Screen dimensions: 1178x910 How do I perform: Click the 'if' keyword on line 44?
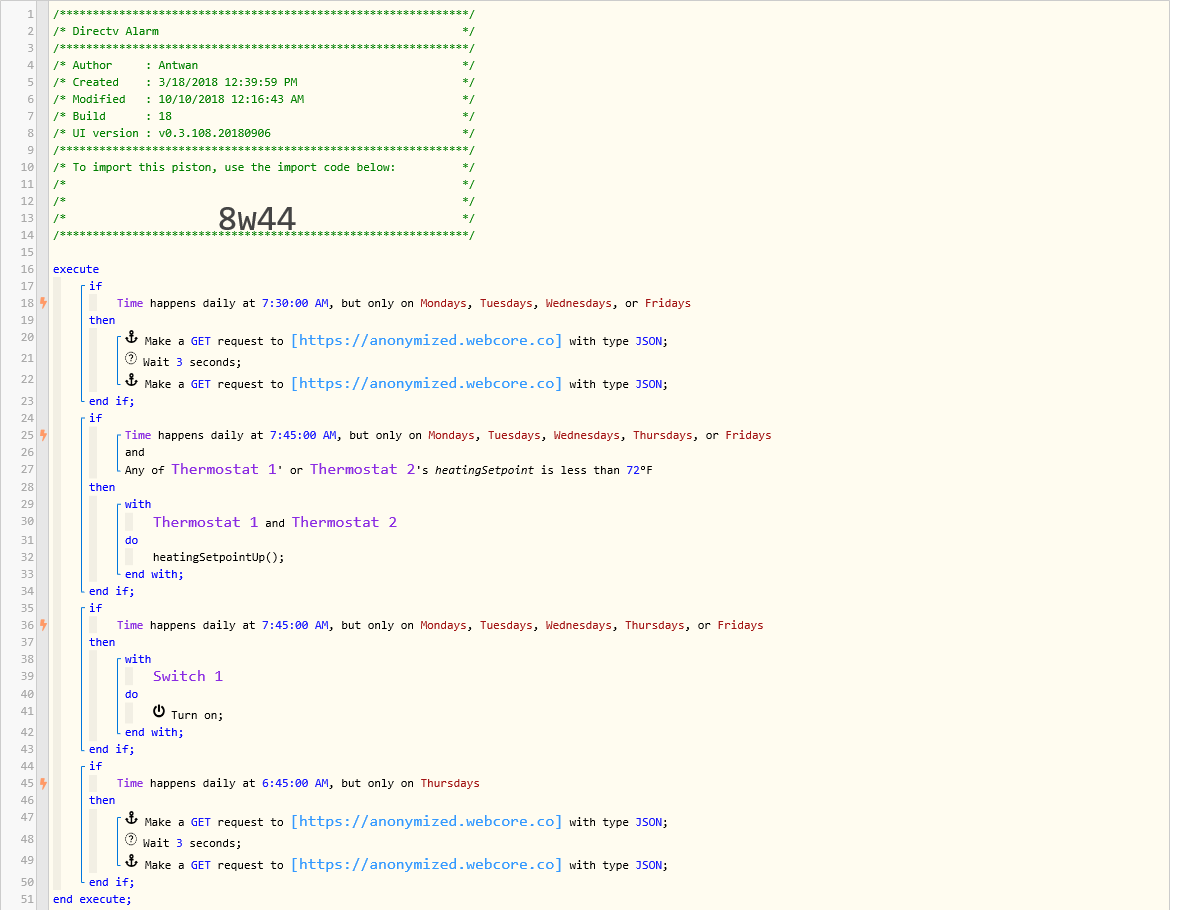click(x=95, y=766)
